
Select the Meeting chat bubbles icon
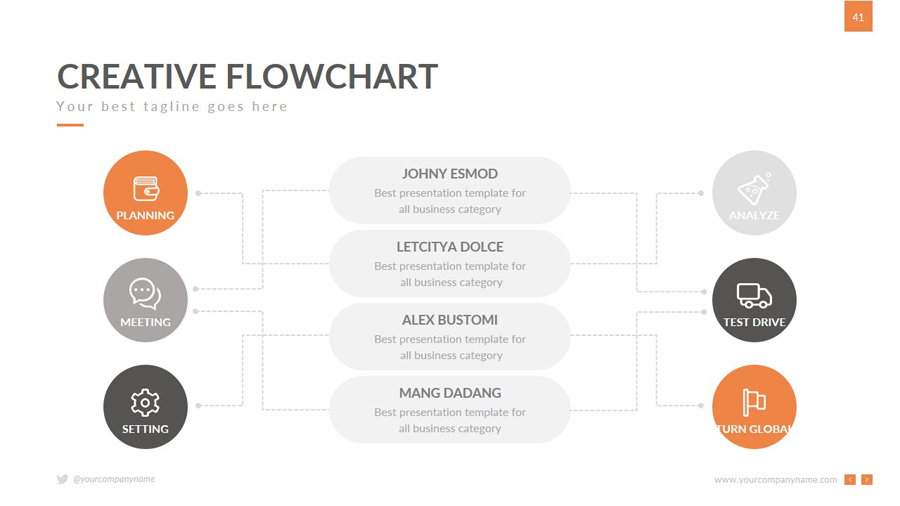145,293
